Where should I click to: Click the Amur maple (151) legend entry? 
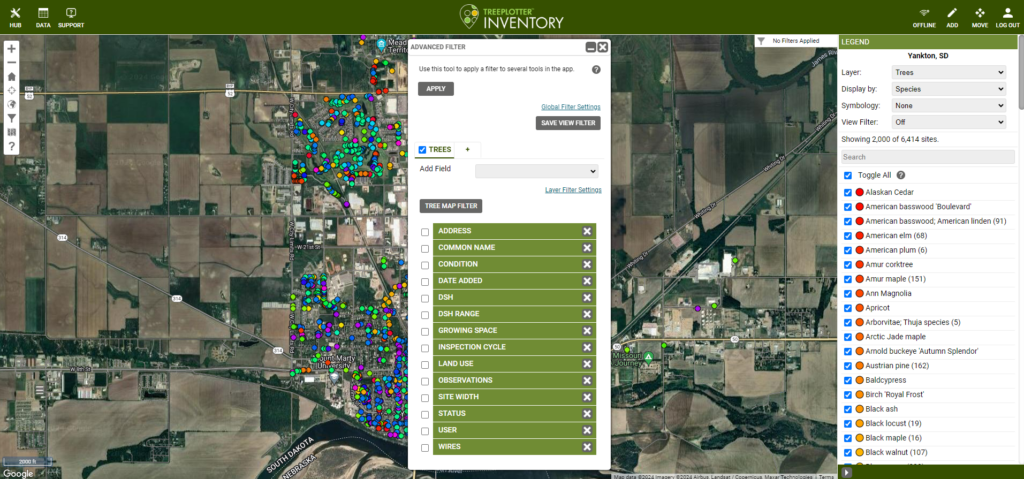click(x=895, y=279)
